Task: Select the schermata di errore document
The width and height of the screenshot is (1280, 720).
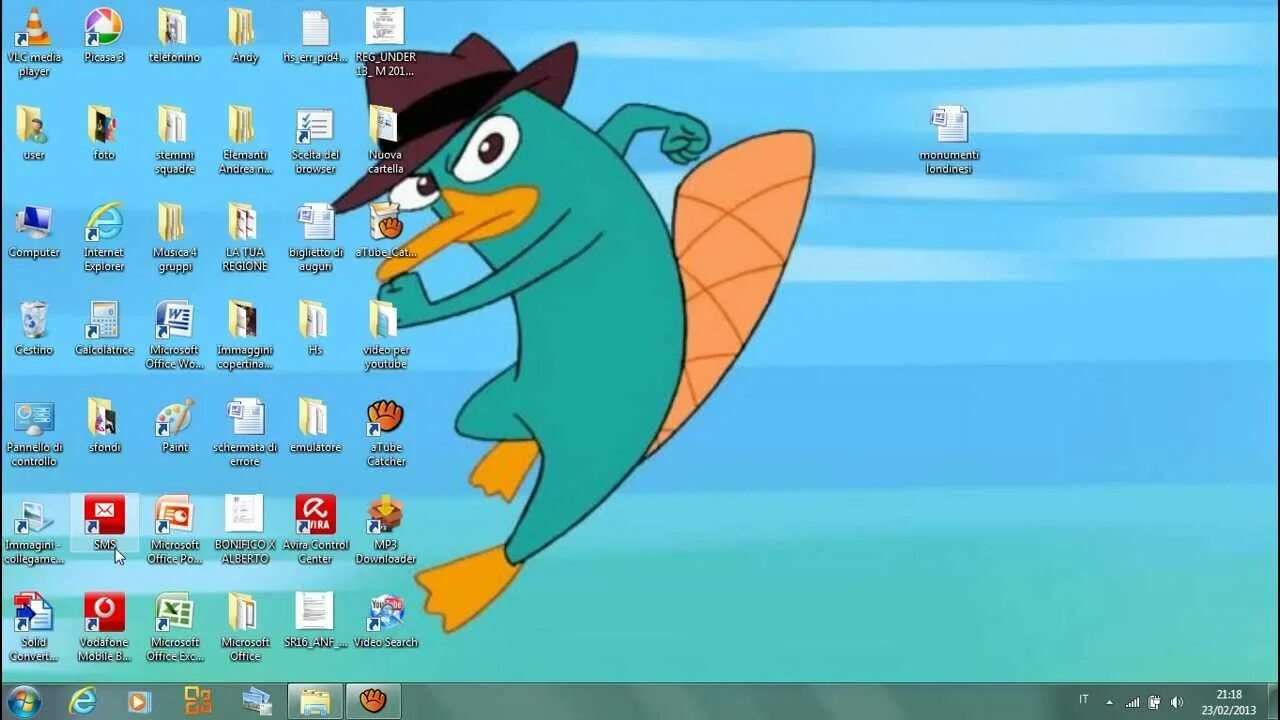Action: pyautogui.click(x=244, y=432)
